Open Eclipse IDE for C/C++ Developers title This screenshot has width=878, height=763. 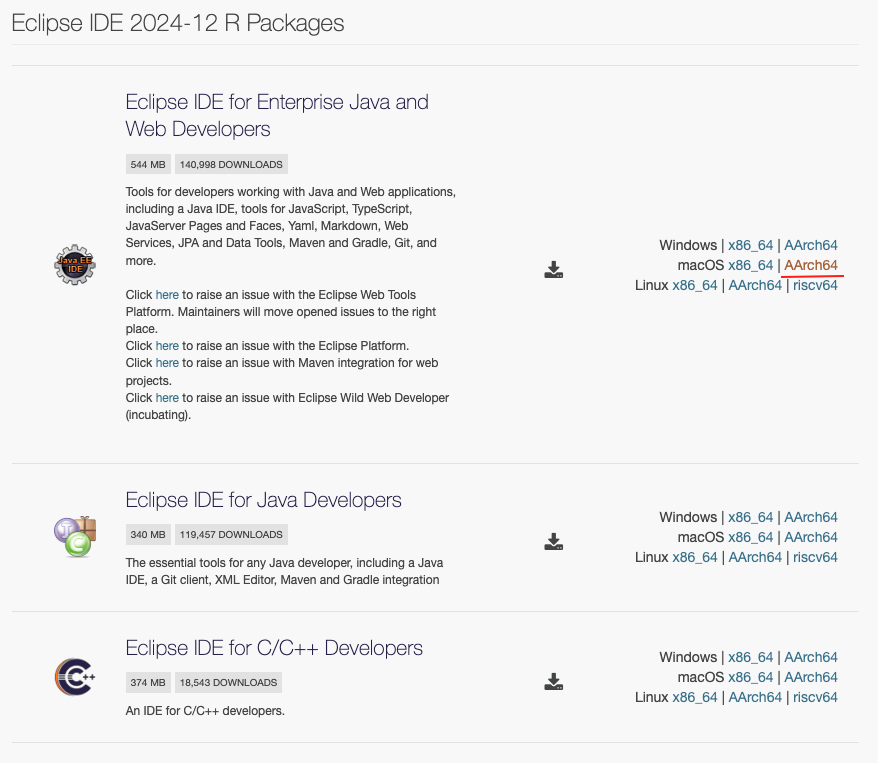pos(274,648)
